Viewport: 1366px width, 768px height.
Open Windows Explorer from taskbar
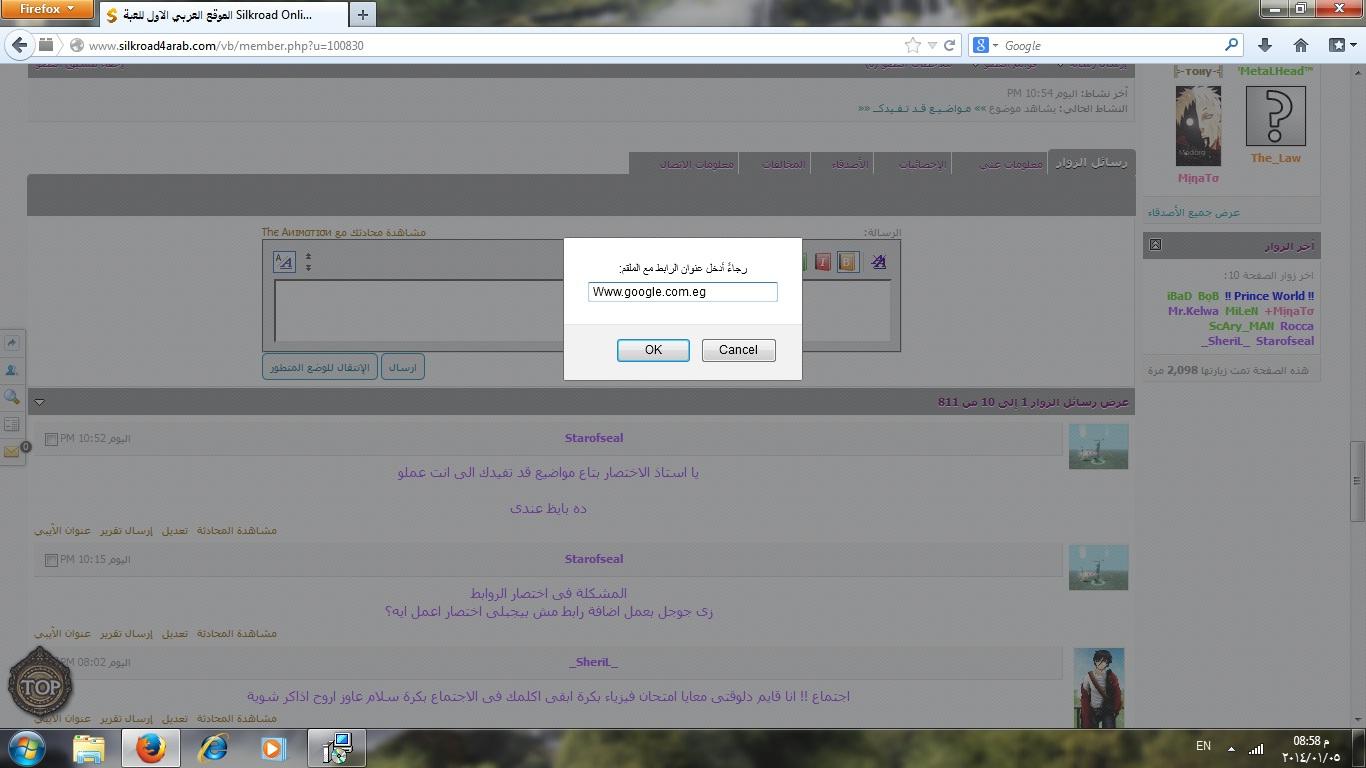[89, 748]
